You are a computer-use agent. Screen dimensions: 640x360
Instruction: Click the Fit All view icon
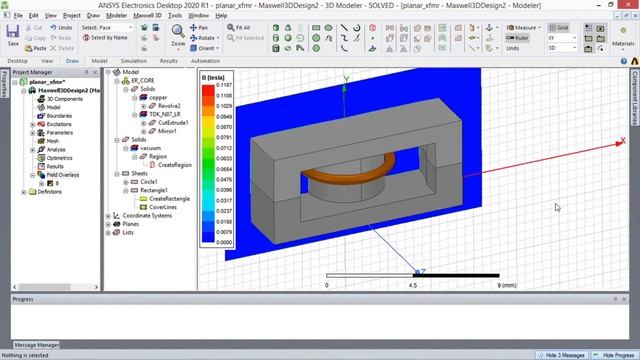pyautogui.click(x=239, y=27)
